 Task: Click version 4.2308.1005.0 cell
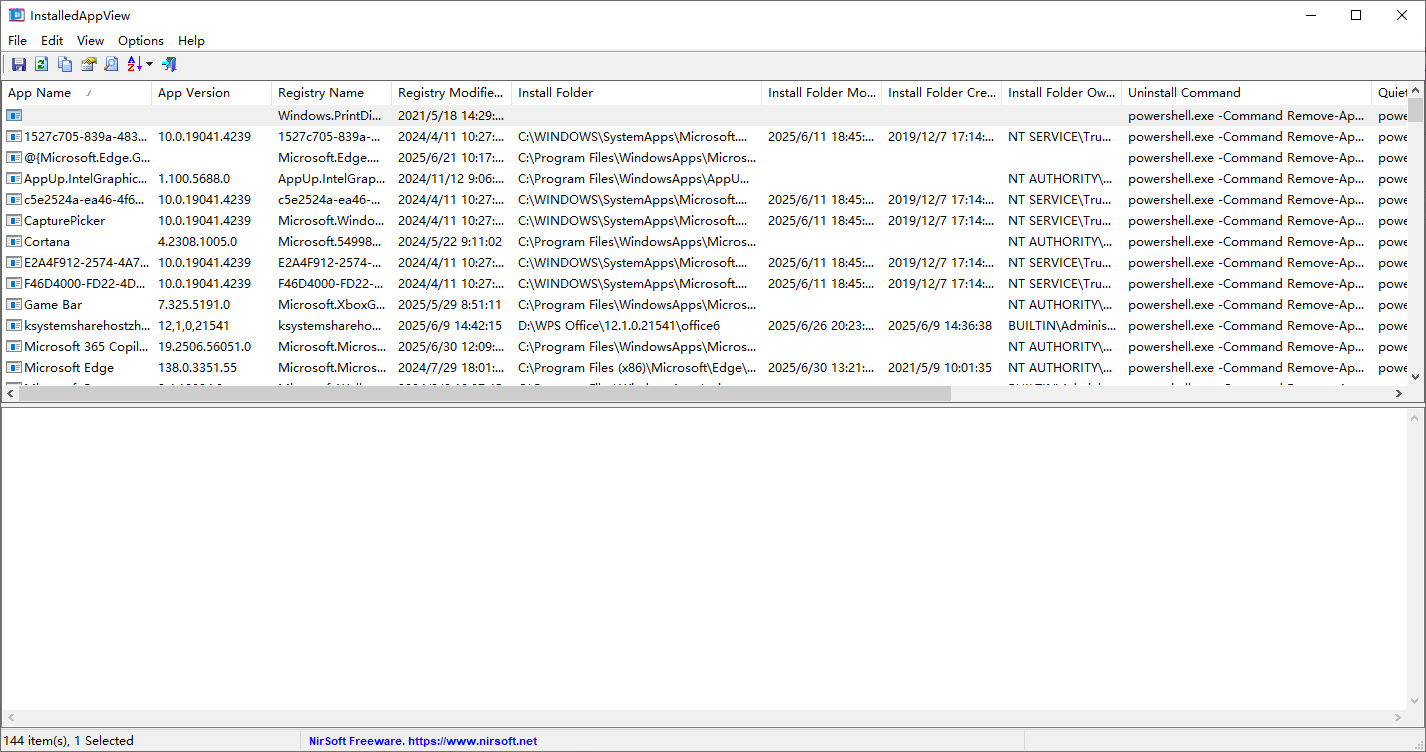pyautogui.click(x=198, y=242)
